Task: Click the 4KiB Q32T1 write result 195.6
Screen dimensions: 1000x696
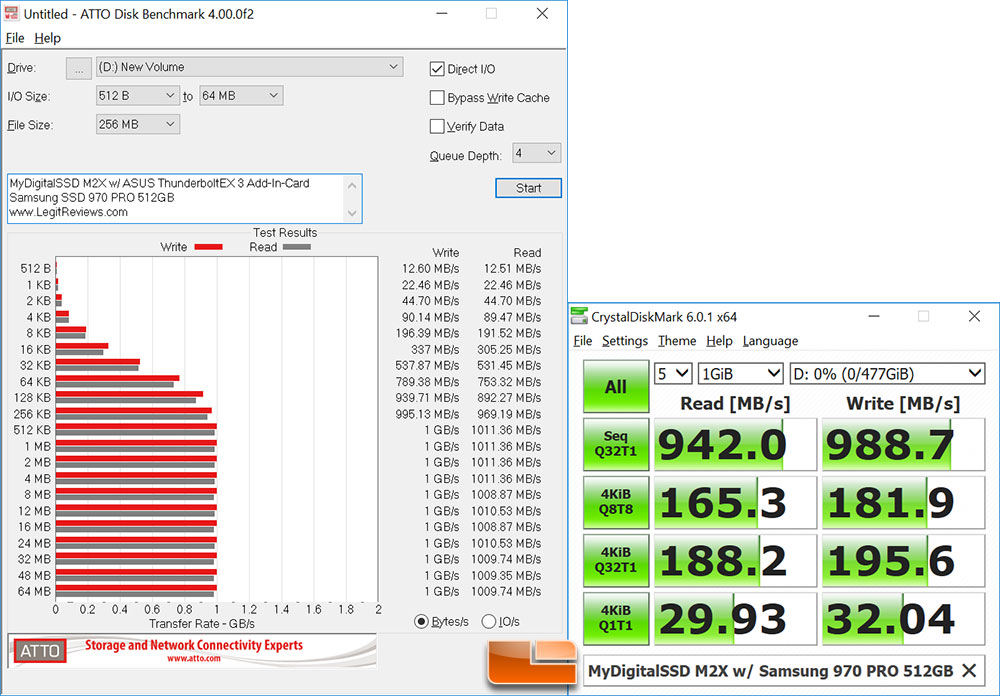Action: tap(903, 561)
